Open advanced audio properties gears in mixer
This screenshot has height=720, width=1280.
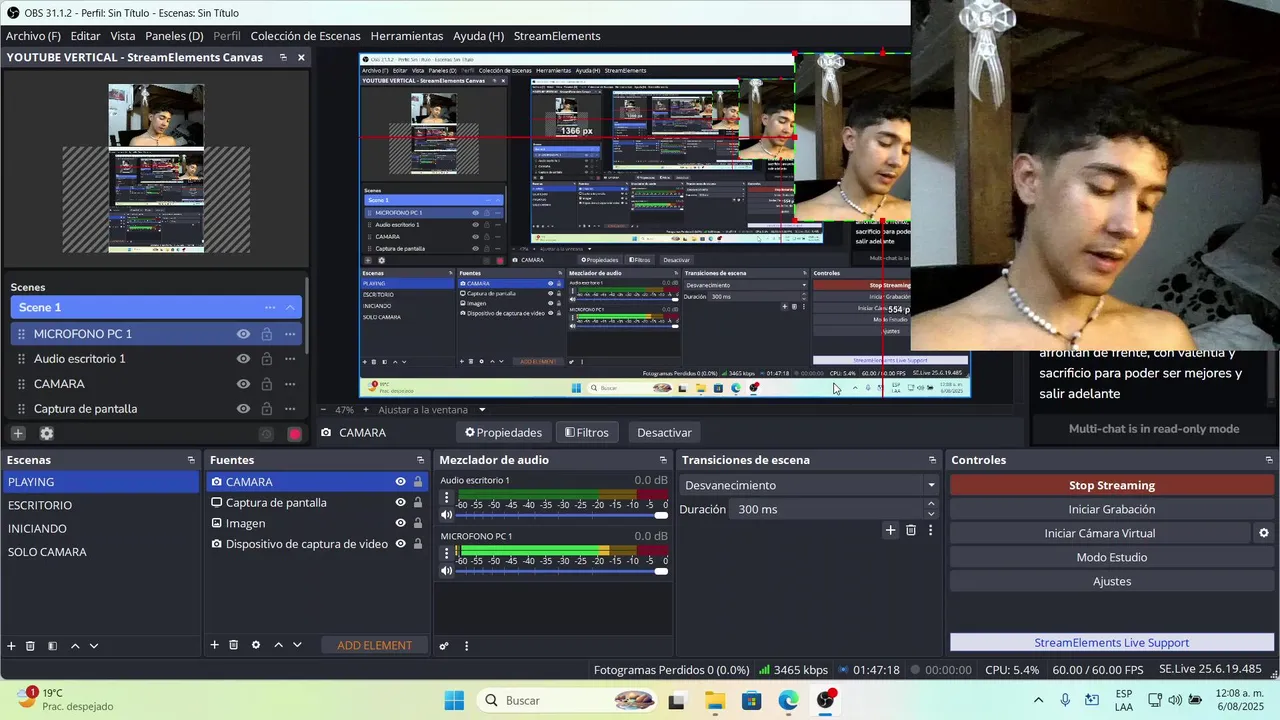[x=444, y=646]
